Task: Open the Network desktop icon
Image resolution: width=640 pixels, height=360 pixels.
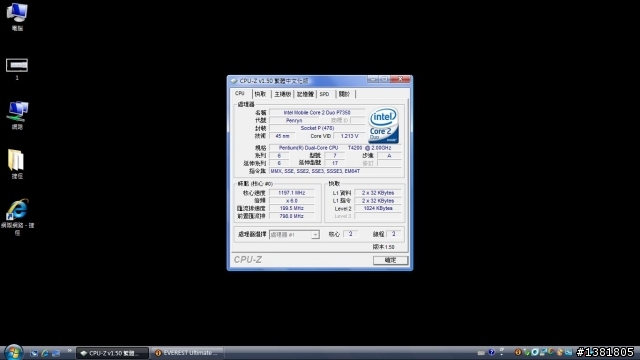Action: click(17, 115)
